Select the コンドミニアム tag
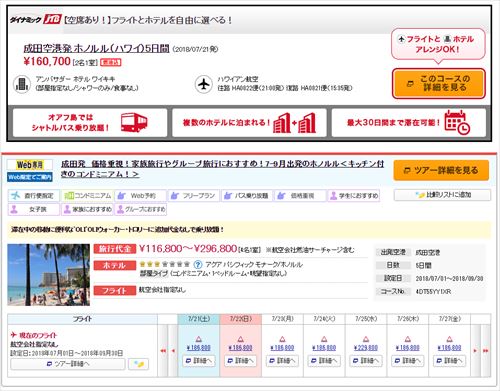The width and height of the screenshot is (500, 391). tap(88, 196)
